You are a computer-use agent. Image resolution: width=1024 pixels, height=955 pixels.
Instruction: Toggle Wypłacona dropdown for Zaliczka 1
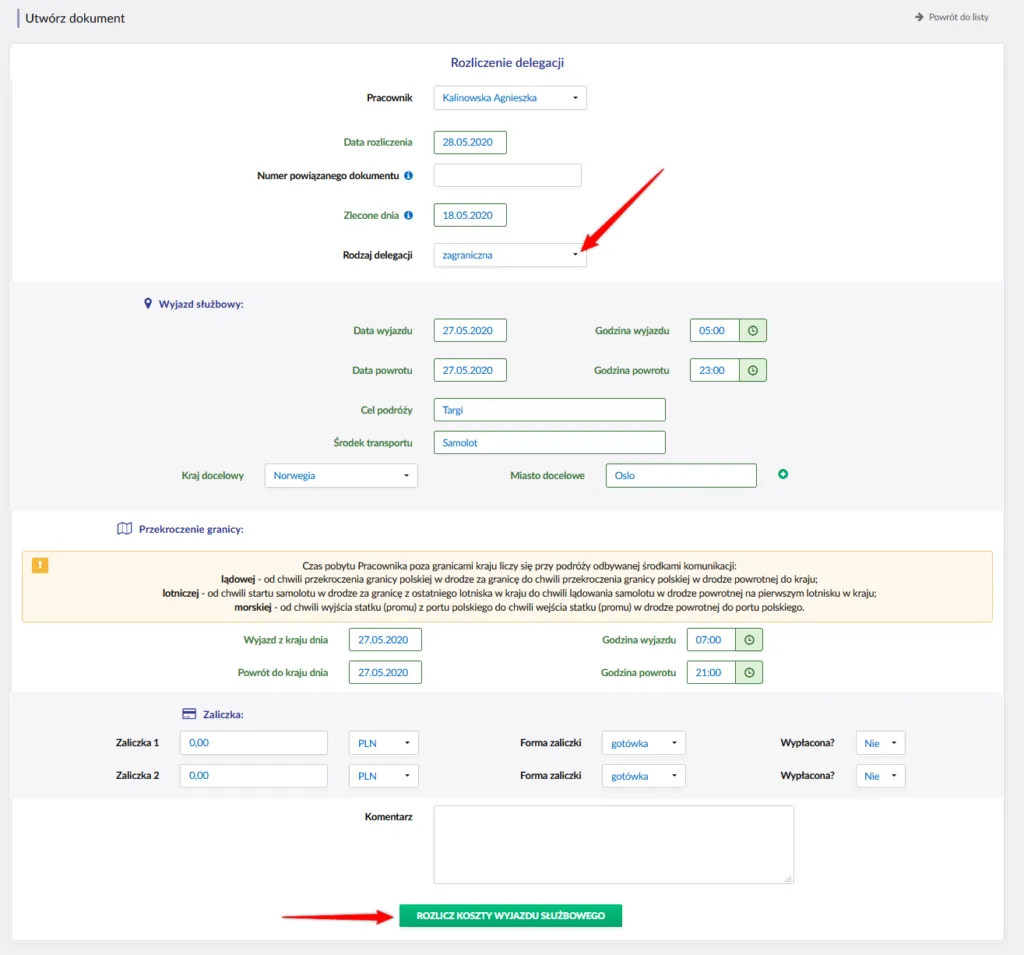[881, 743]
